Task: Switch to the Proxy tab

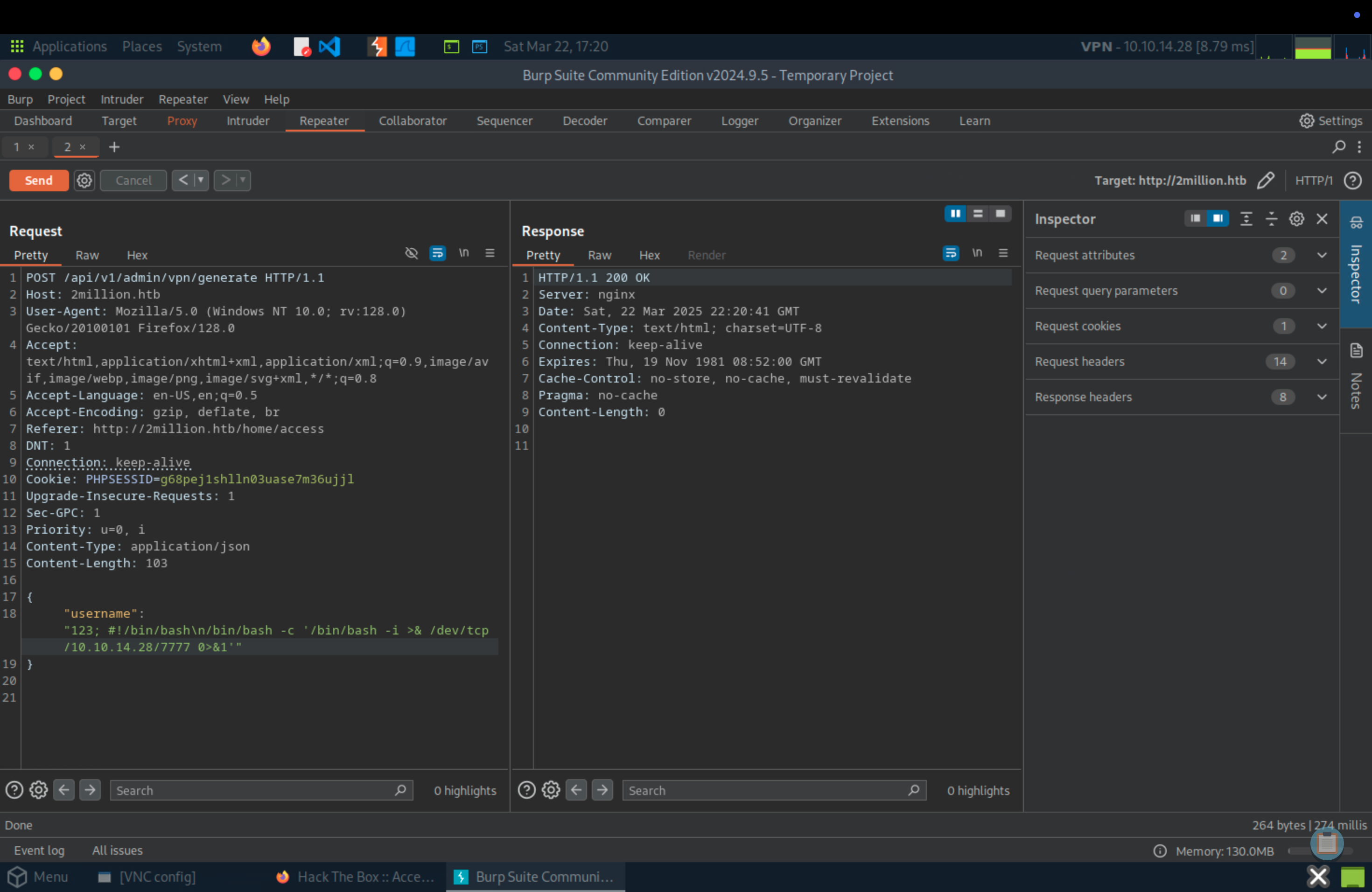Action: pyautogui.click(x=182, y=121)
